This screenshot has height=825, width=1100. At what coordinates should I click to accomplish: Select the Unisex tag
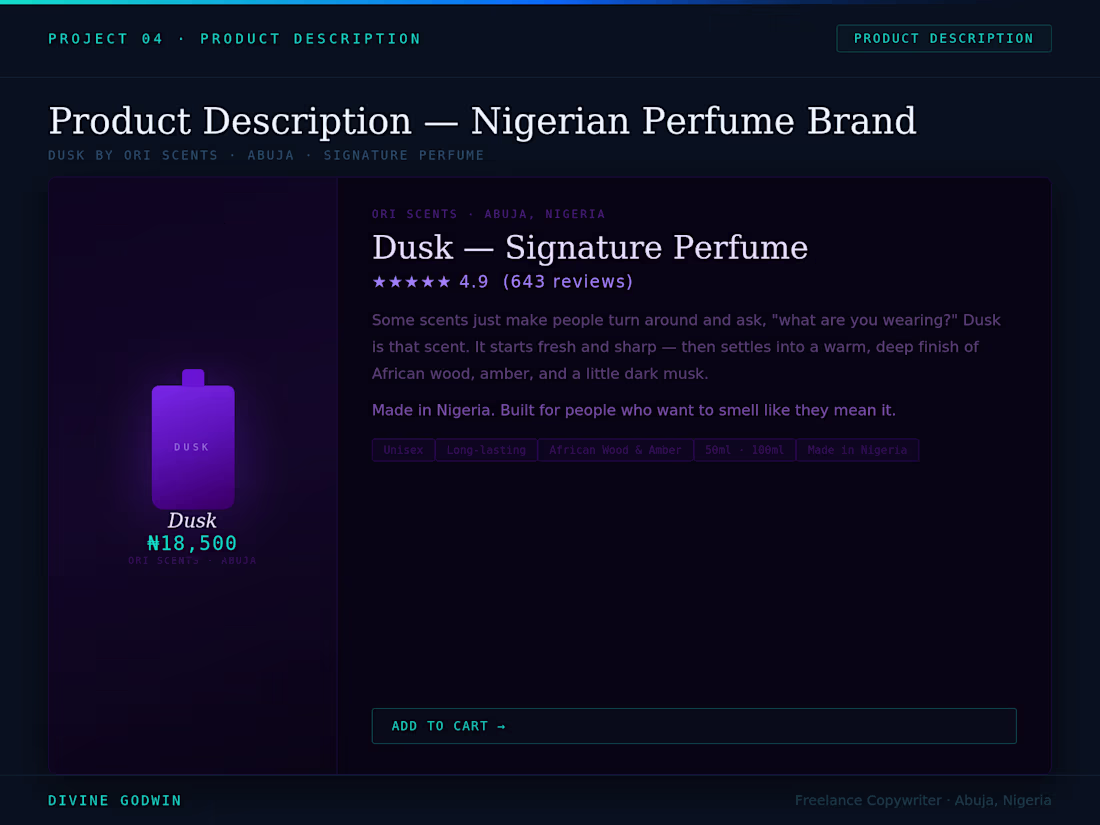tap(403, 450)
